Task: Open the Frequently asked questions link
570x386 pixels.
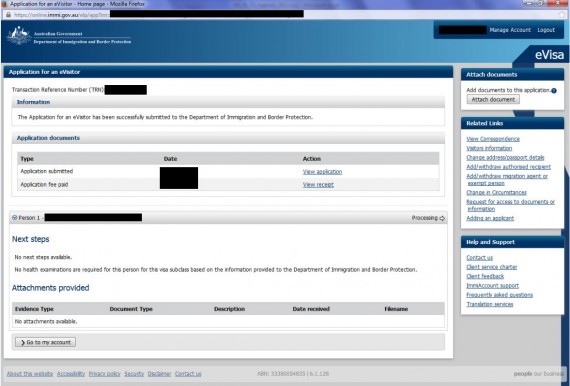Action: pyautogui.click(x=499, y=295)
